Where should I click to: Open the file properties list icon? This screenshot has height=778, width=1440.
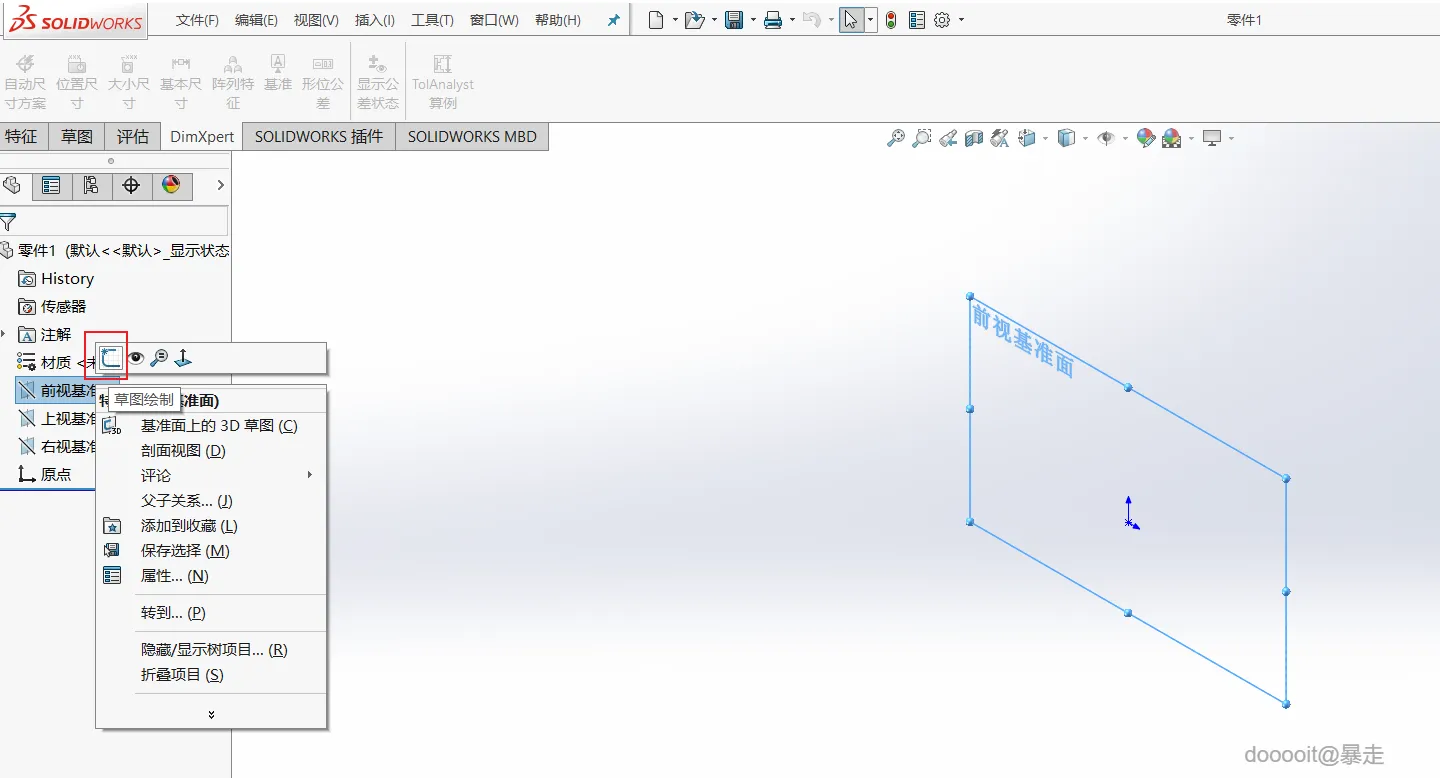pos(917,20)
